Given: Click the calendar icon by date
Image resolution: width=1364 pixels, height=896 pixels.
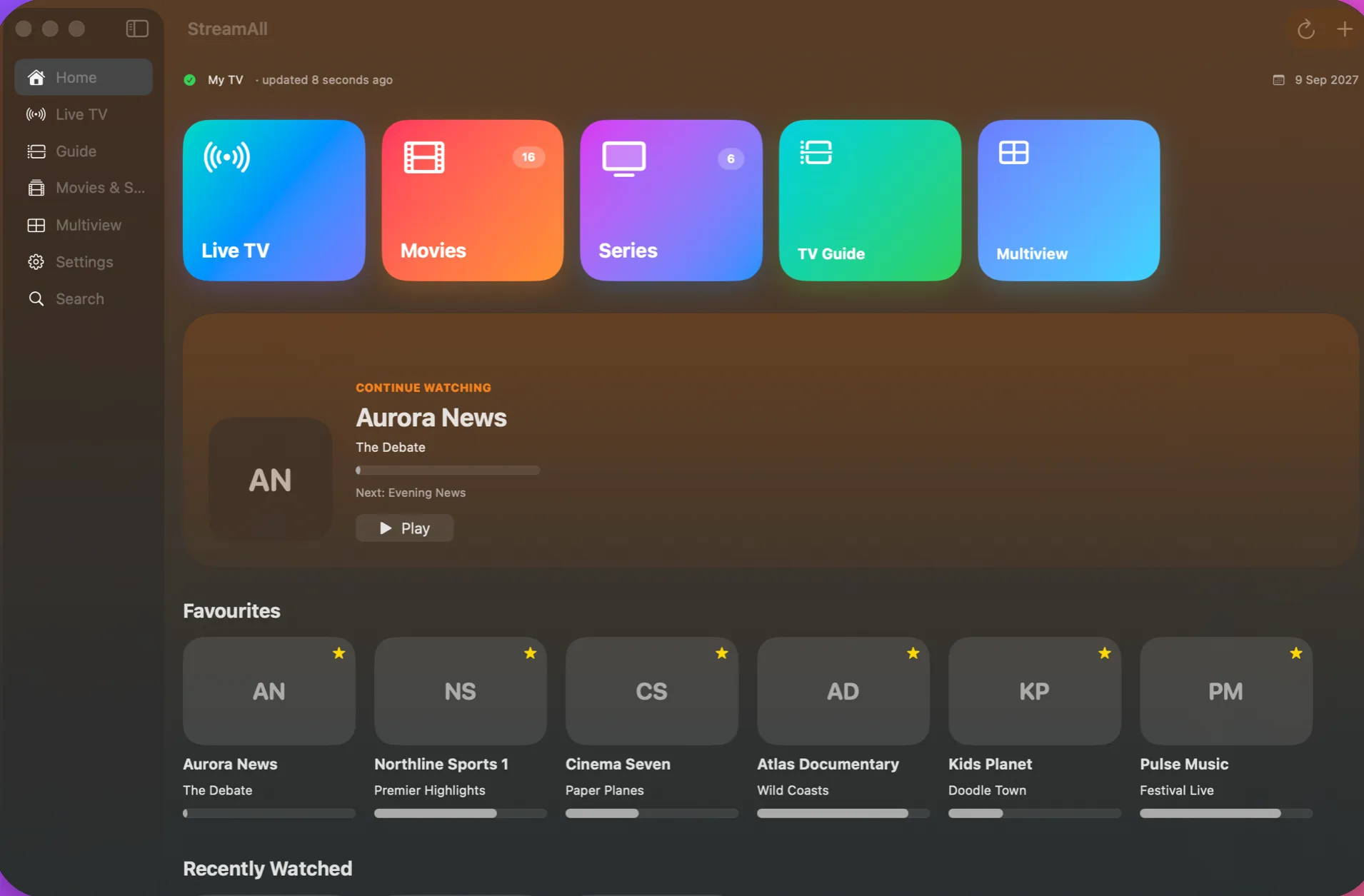Looking at the screenshot, I should point(1278,80).
